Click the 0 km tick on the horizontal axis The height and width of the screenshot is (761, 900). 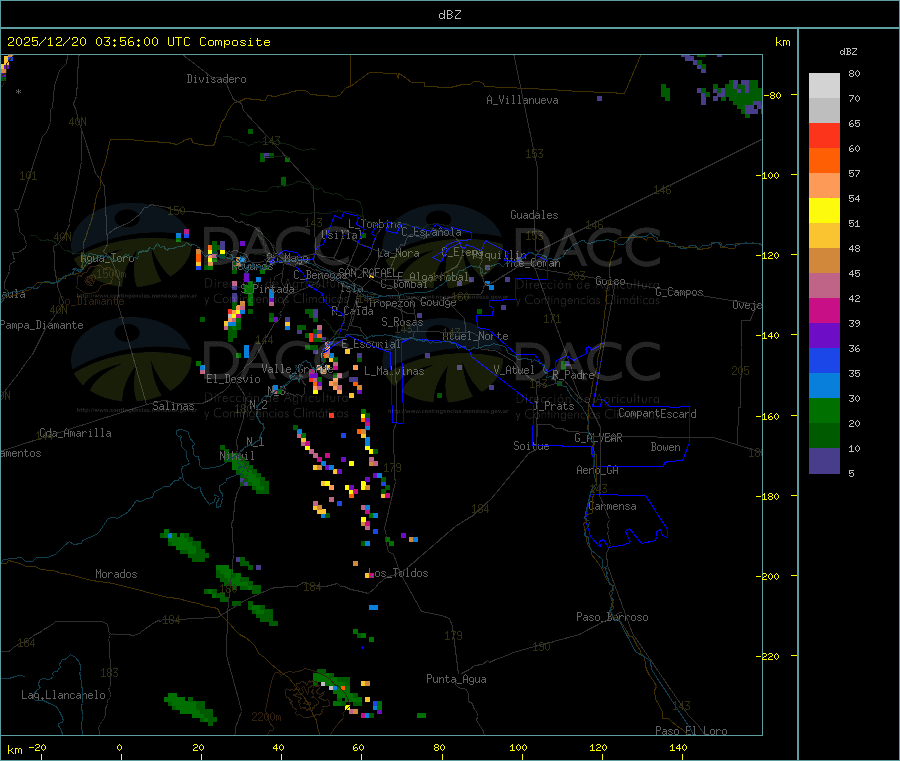119,748
